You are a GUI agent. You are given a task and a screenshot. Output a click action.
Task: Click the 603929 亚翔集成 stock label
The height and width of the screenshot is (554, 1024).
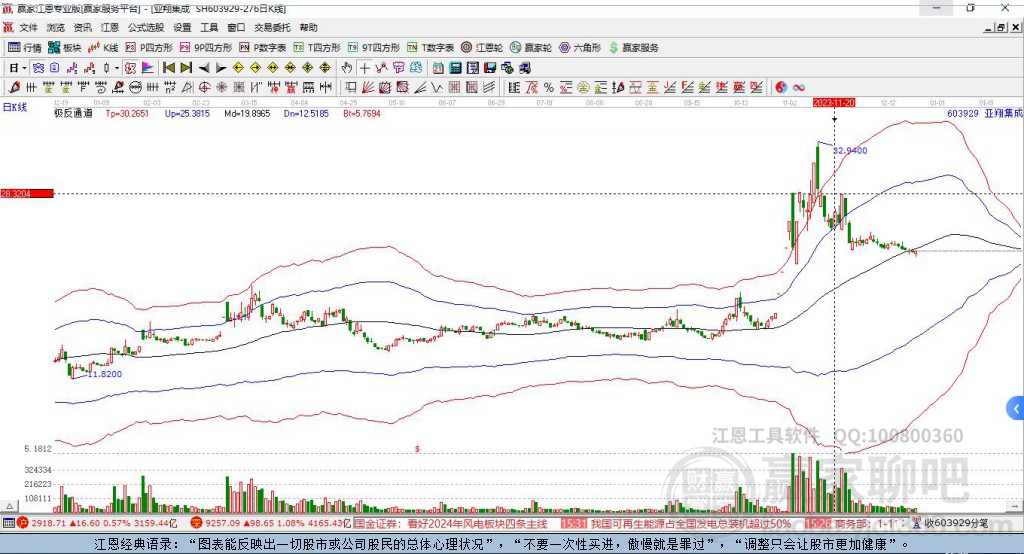click(x=984, y=114)
